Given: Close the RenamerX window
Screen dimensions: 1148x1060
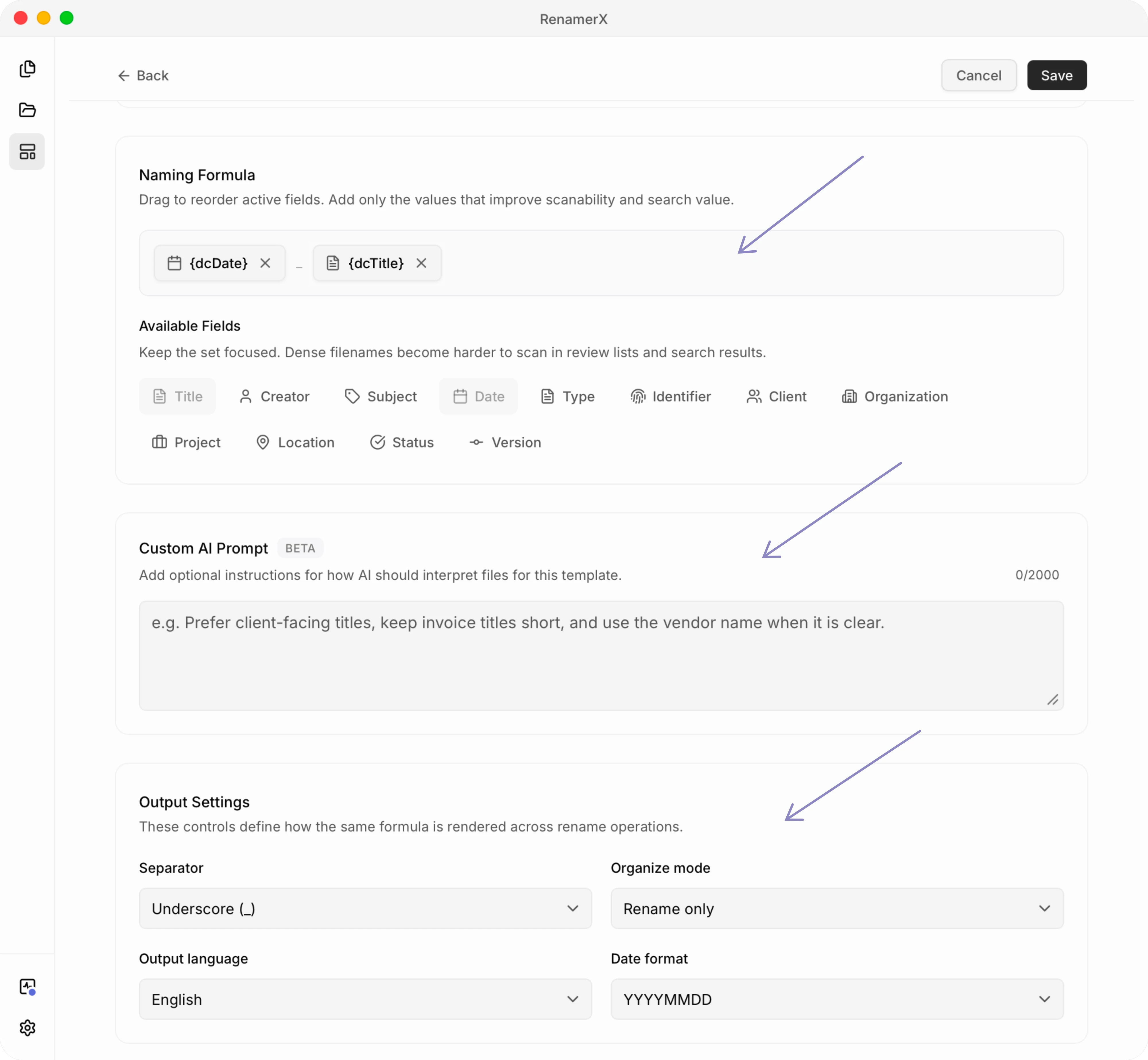Looking at the screenshot, I should [21, 18].
